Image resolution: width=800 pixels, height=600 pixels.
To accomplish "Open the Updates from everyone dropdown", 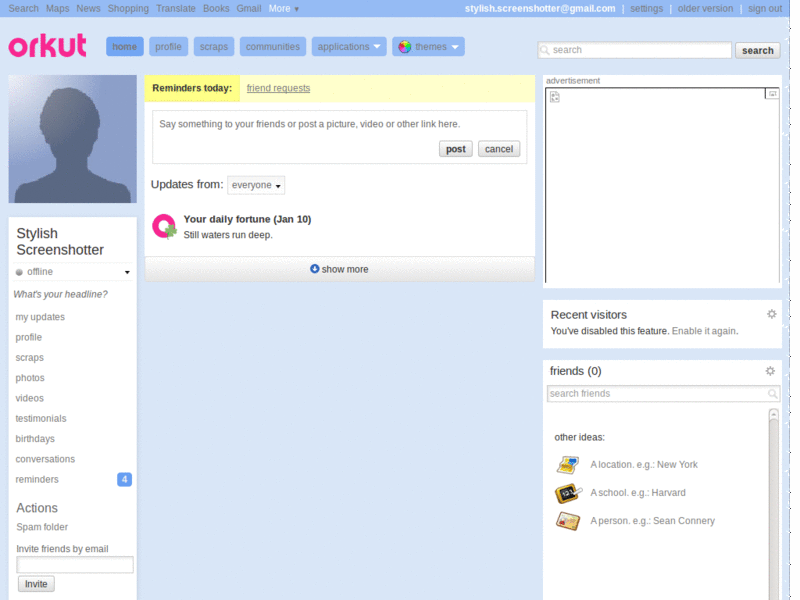I will [256, 185].
